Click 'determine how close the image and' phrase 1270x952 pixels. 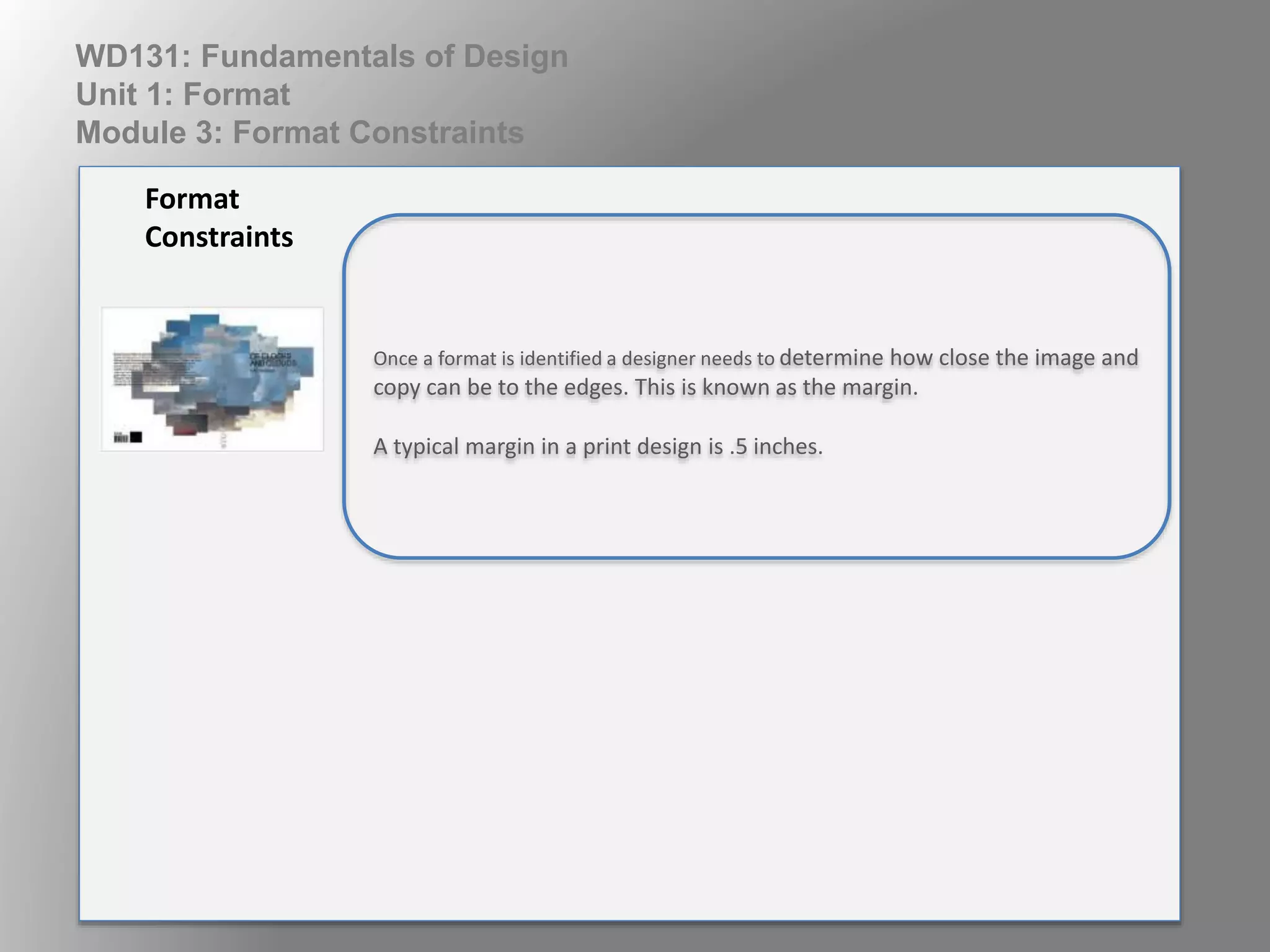point(958,358)
